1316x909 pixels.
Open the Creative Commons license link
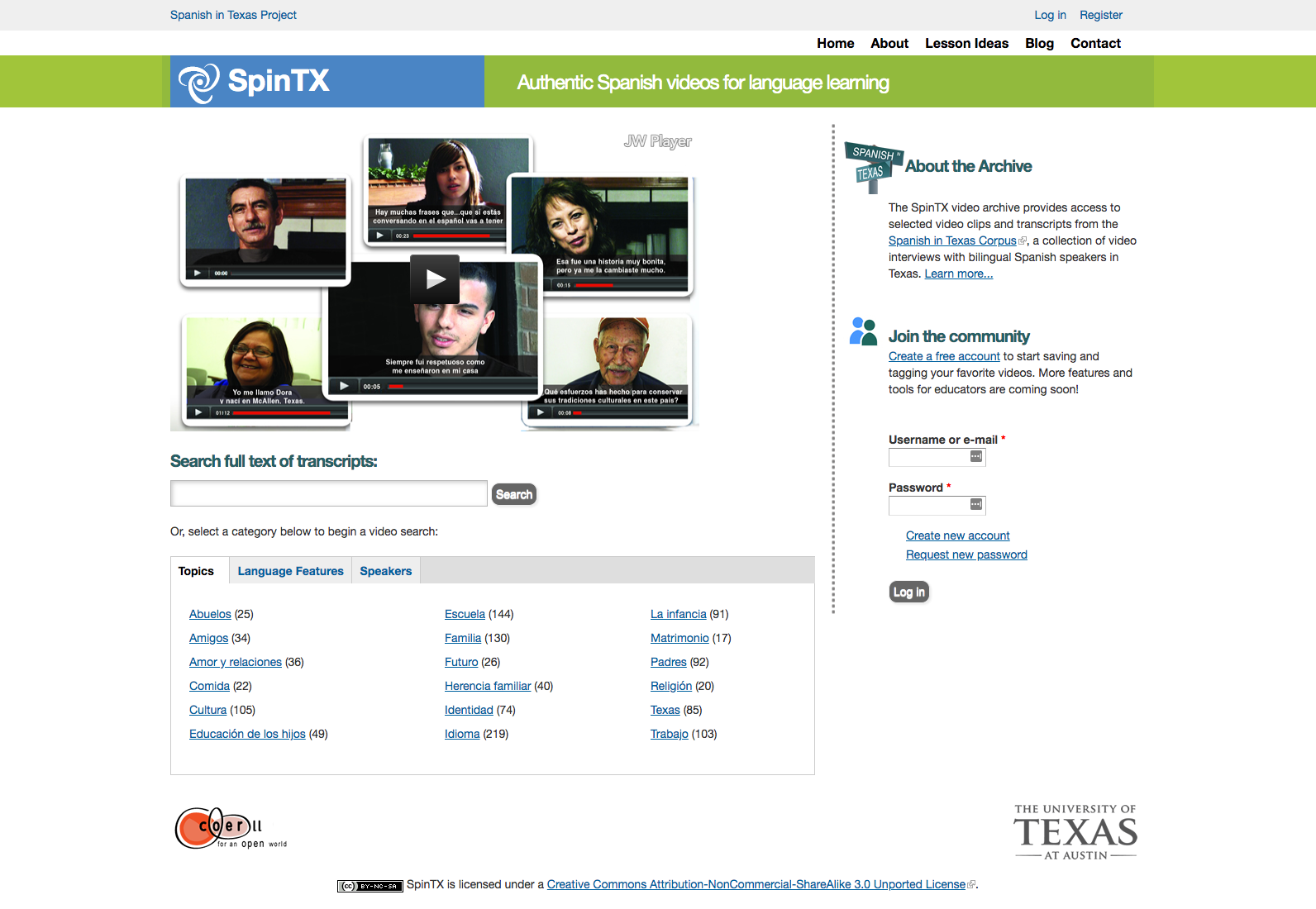756,884
